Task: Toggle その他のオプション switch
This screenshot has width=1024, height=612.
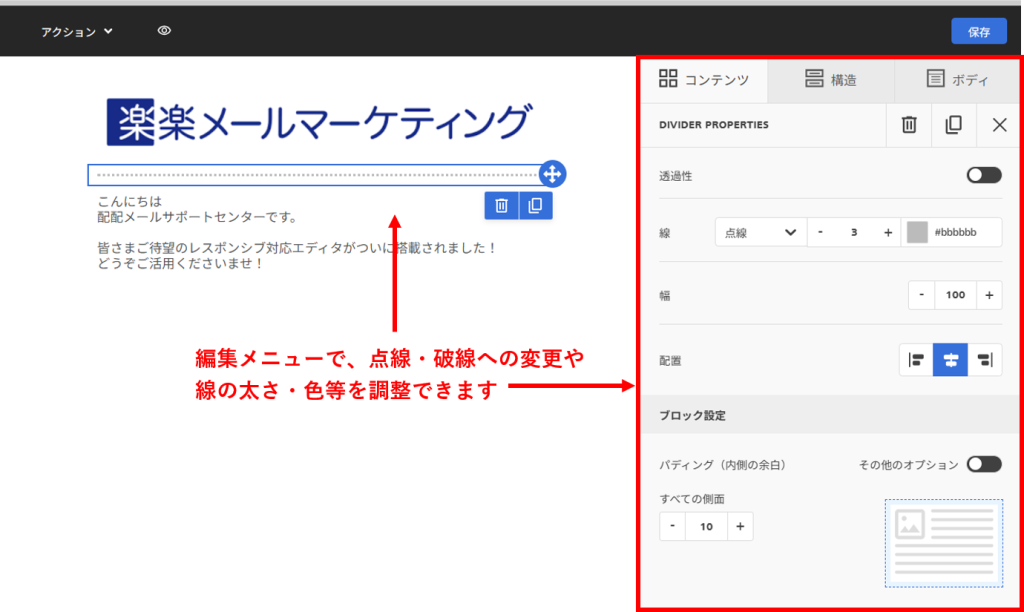Action: [x=984, y=464]
